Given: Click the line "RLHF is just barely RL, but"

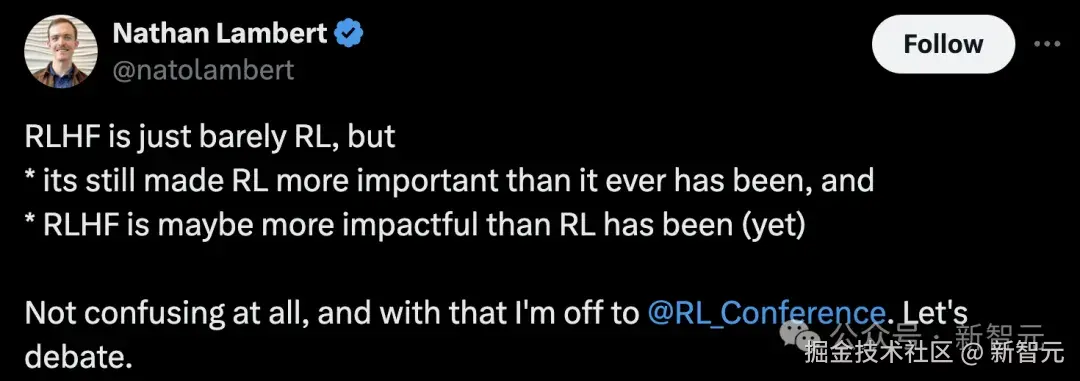Looking at the screenshot, I should (x=210, y=136).
